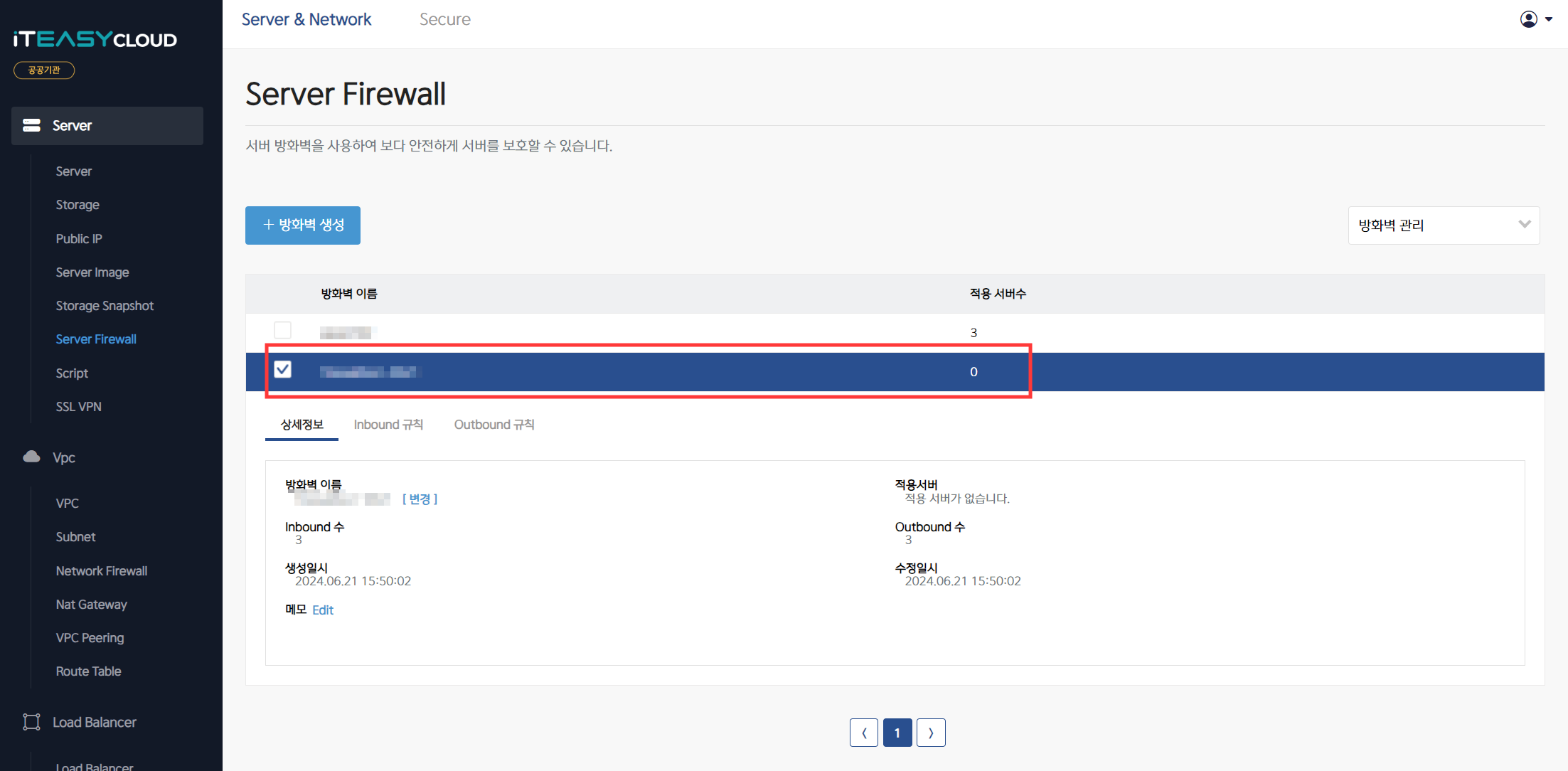
Task: Open Storage Snapshot in the sidebar
Action: pos(105,306)
